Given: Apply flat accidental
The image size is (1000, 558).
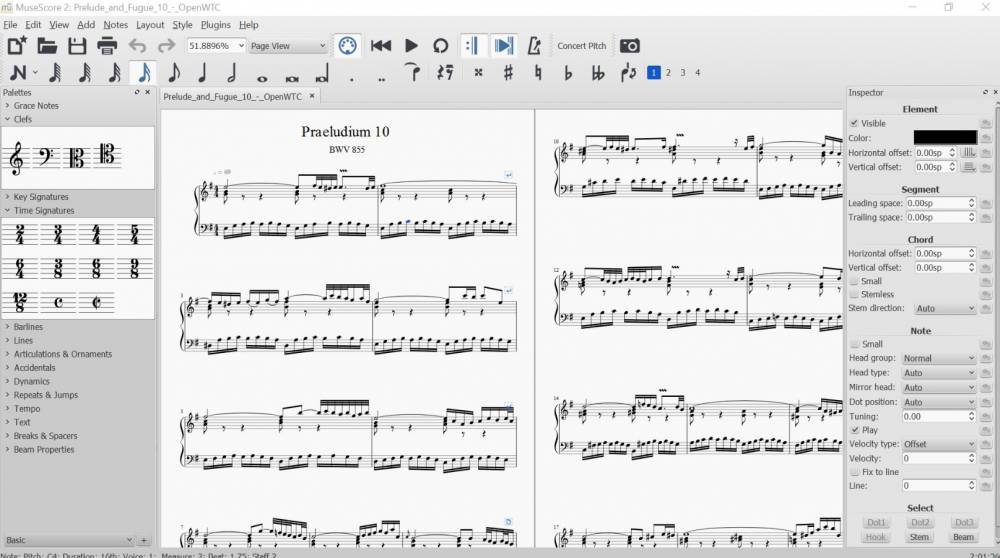Looking at the screenshot, I should click(568, 73).
